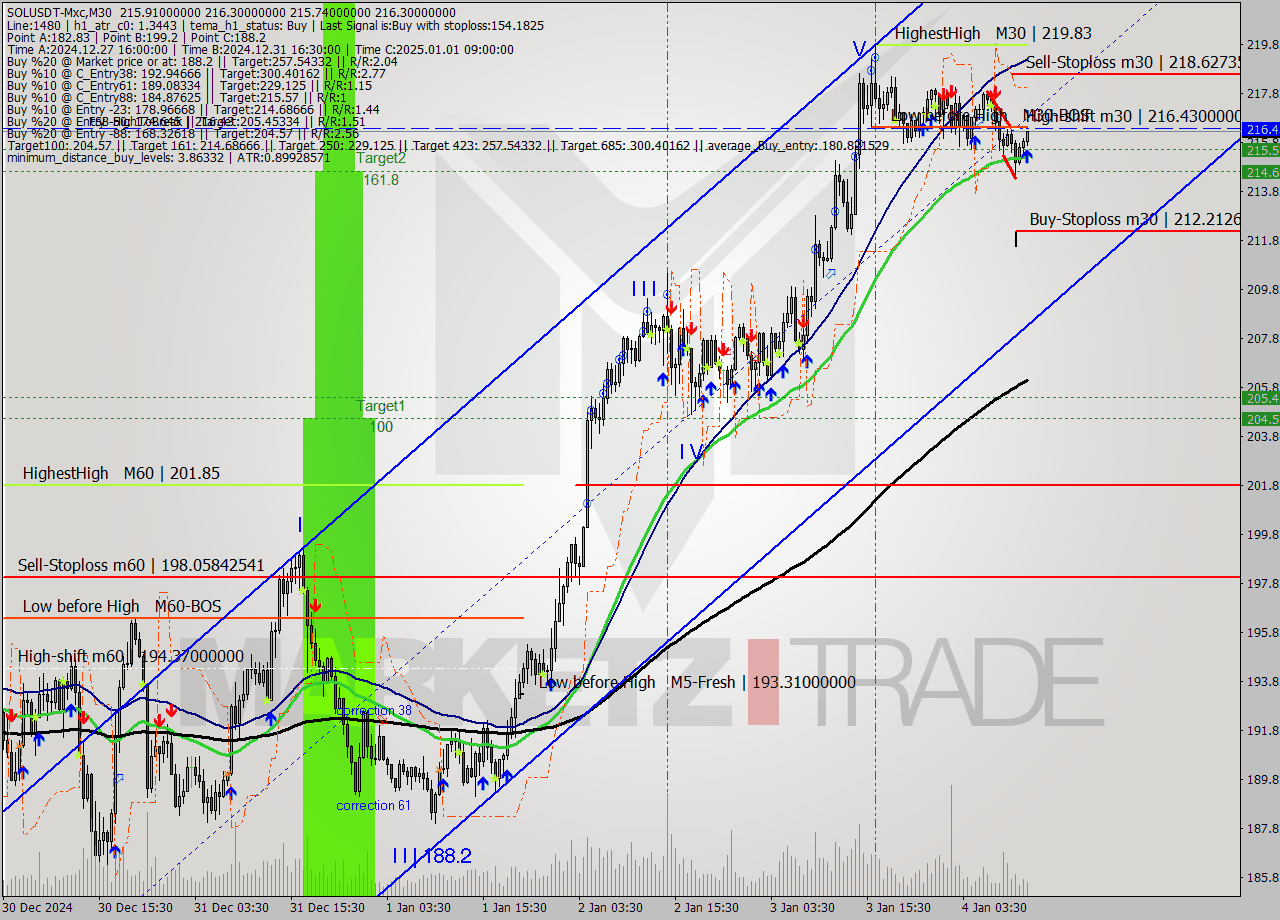Click the 'III 188.2' wave low label

click(431, 856)
